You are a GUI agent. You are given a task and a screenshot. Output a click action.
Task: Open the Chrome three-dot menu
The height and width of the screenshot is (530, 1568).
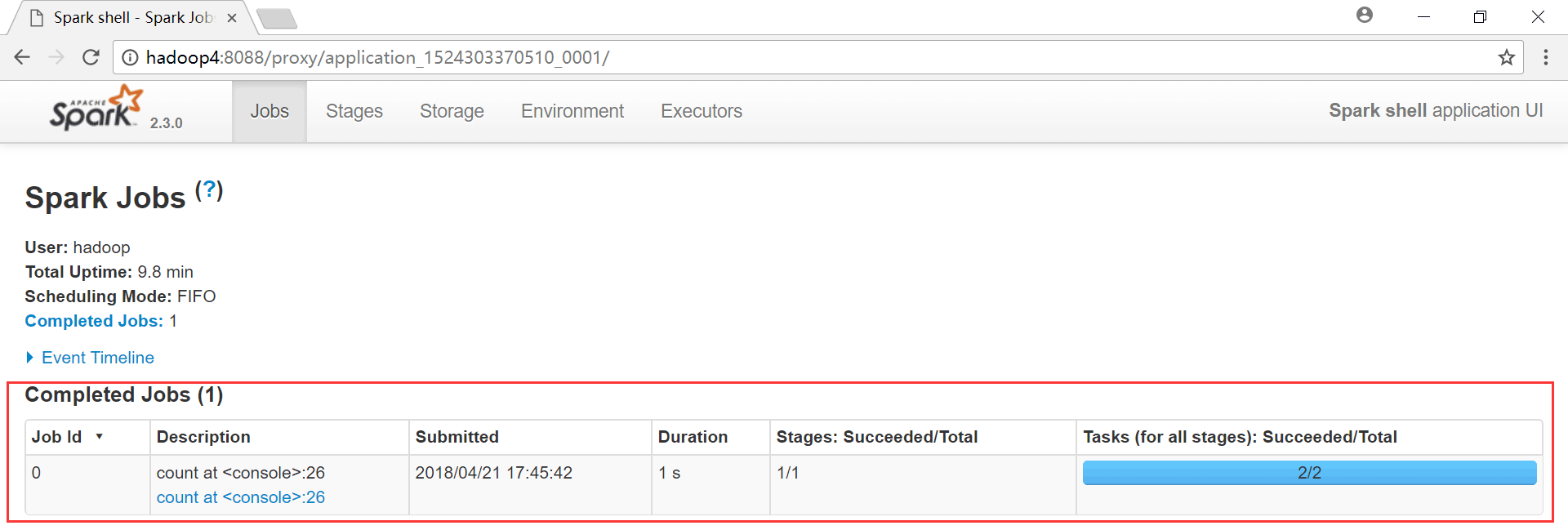pyautogui.click(x=1545, y=57)
